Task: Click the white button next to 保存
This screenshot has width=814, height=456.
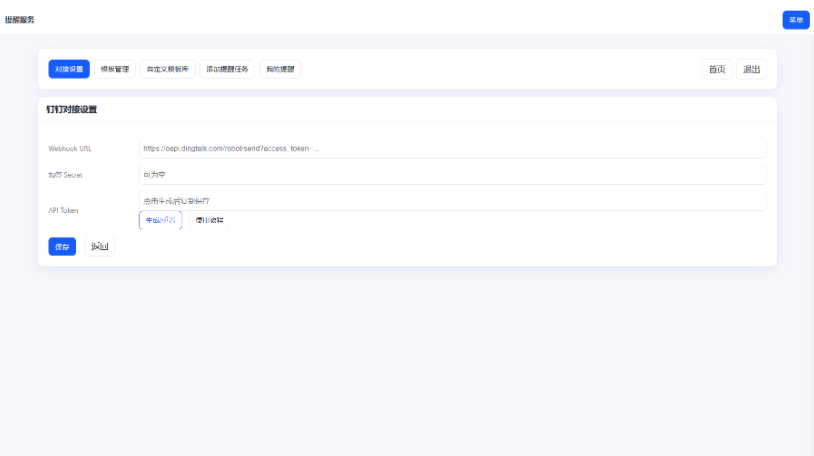Action: click(99, 246)
